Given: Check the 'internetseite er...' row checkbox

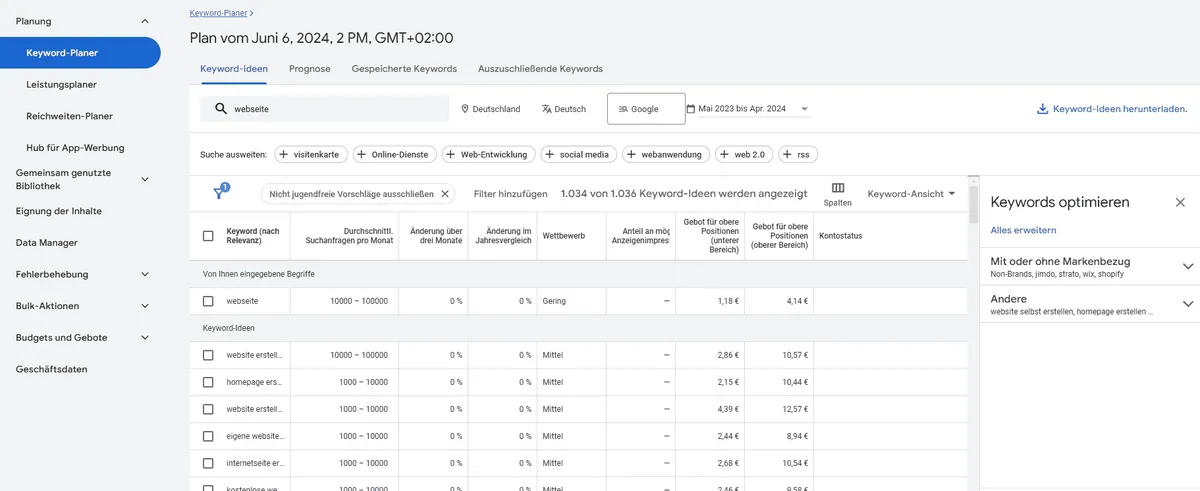Looking at the screenshot, I should click(208, 463).
